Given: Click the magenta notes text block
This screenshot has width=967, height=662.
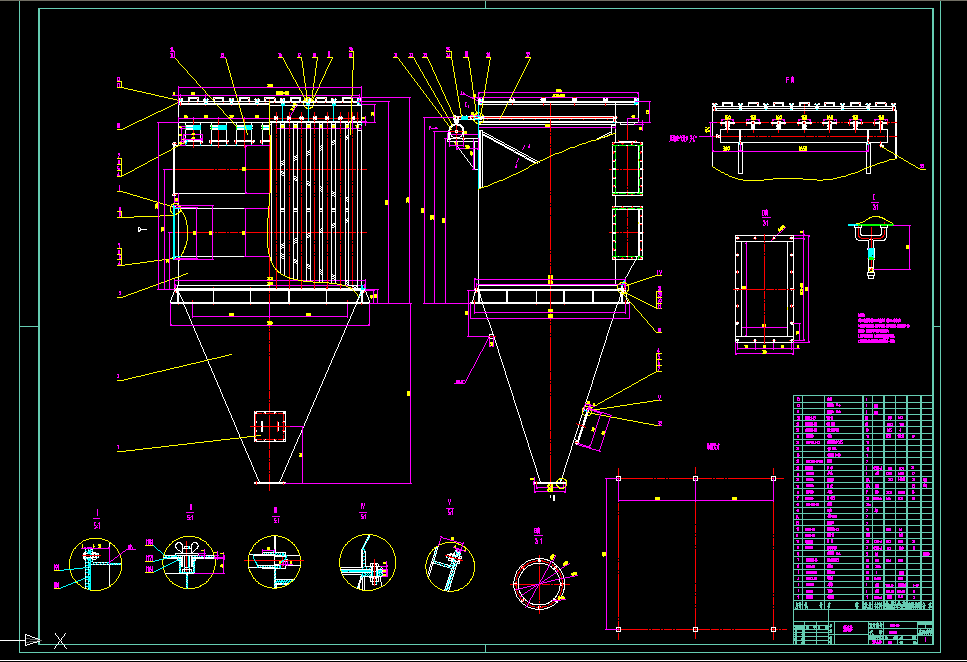Looking at the screenshot, I should tap(884, 330).
